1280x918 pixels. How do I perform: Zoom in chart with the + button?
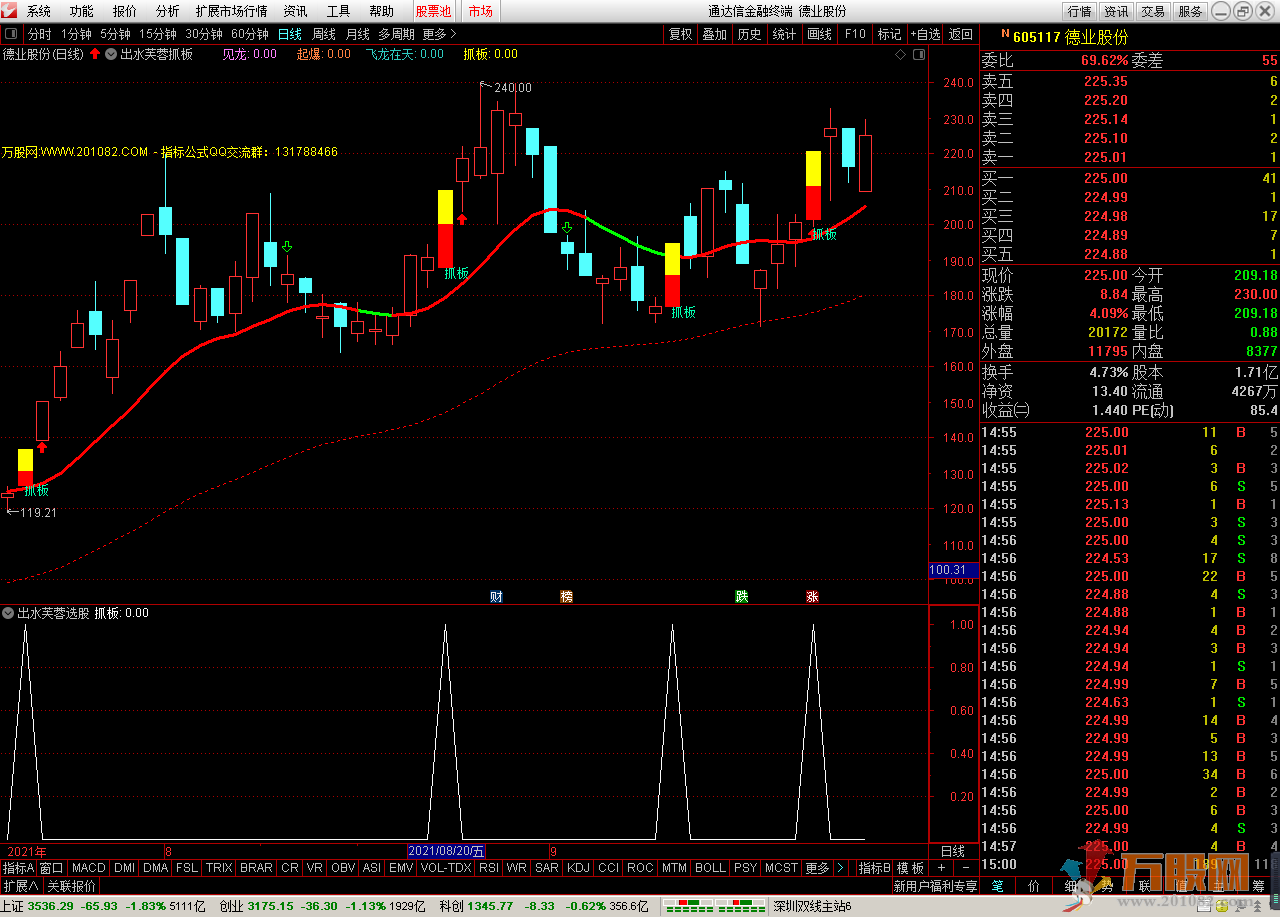click(x=941, y=868)
